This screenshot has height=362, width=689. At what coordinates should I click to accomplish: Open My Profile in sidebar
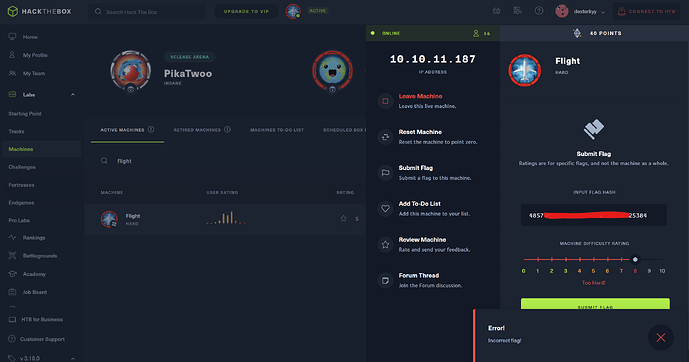(35, 55)
